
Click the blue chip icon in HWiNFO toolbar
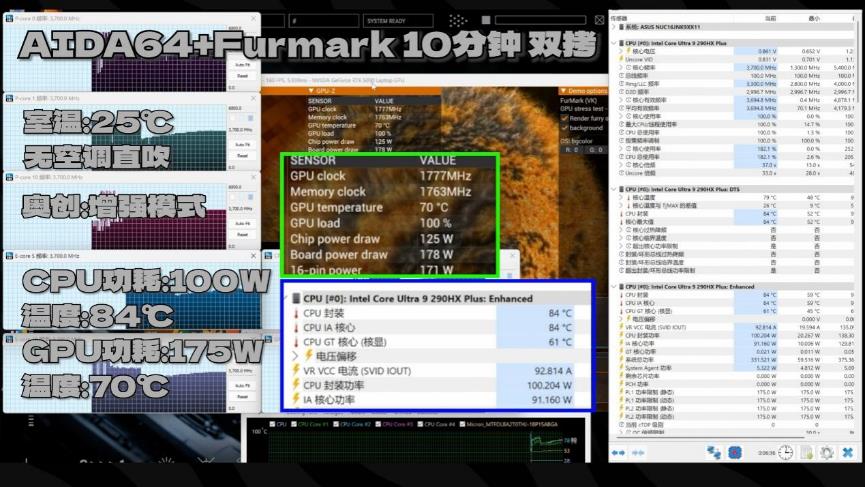734,453
